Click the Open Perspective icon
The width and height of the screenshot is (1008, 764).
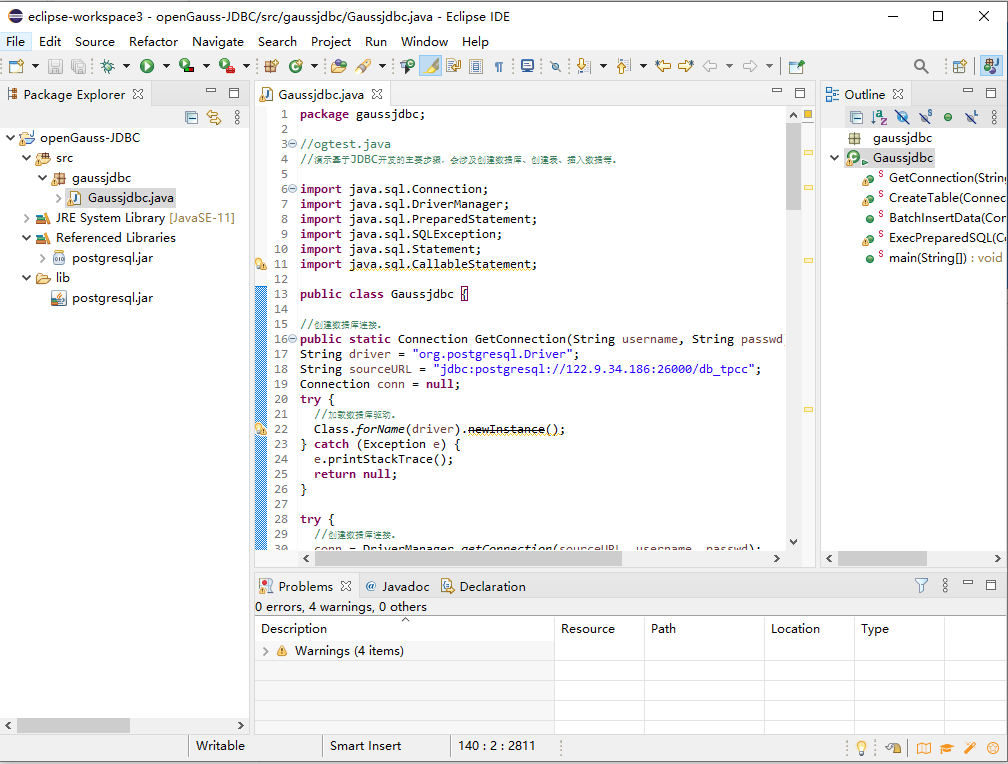coord(959,66)
